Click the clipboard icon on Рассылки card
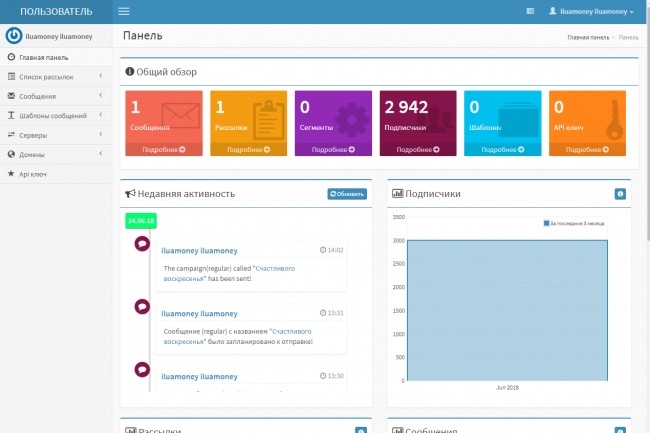Screen dimensions: 650x433 [x=268, y=119]
